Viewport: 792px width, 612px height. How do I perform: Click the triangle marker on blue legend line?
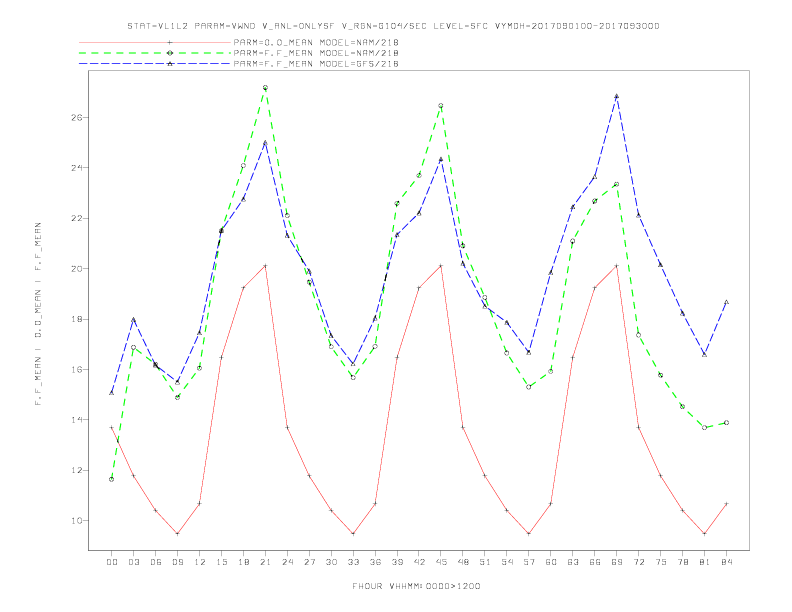[170, 64]
